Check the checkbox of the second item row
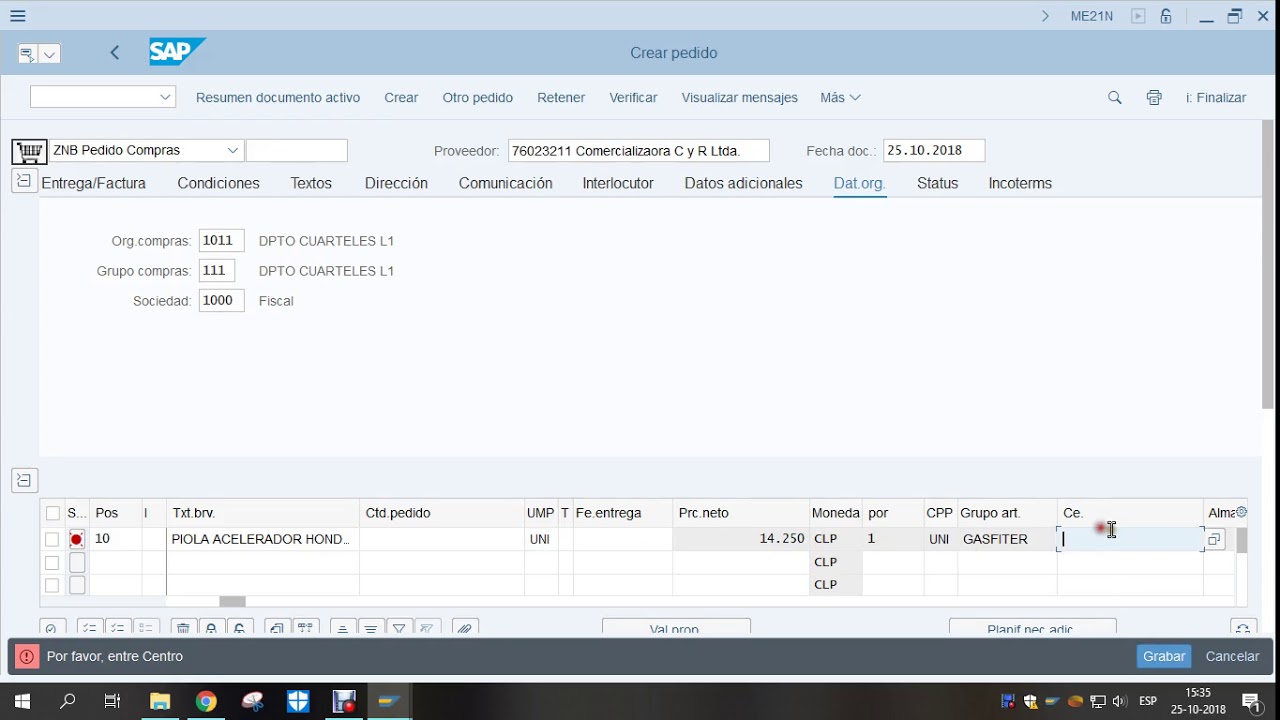The width and height of the screenshot is (1280, 720). click(52, 562)
